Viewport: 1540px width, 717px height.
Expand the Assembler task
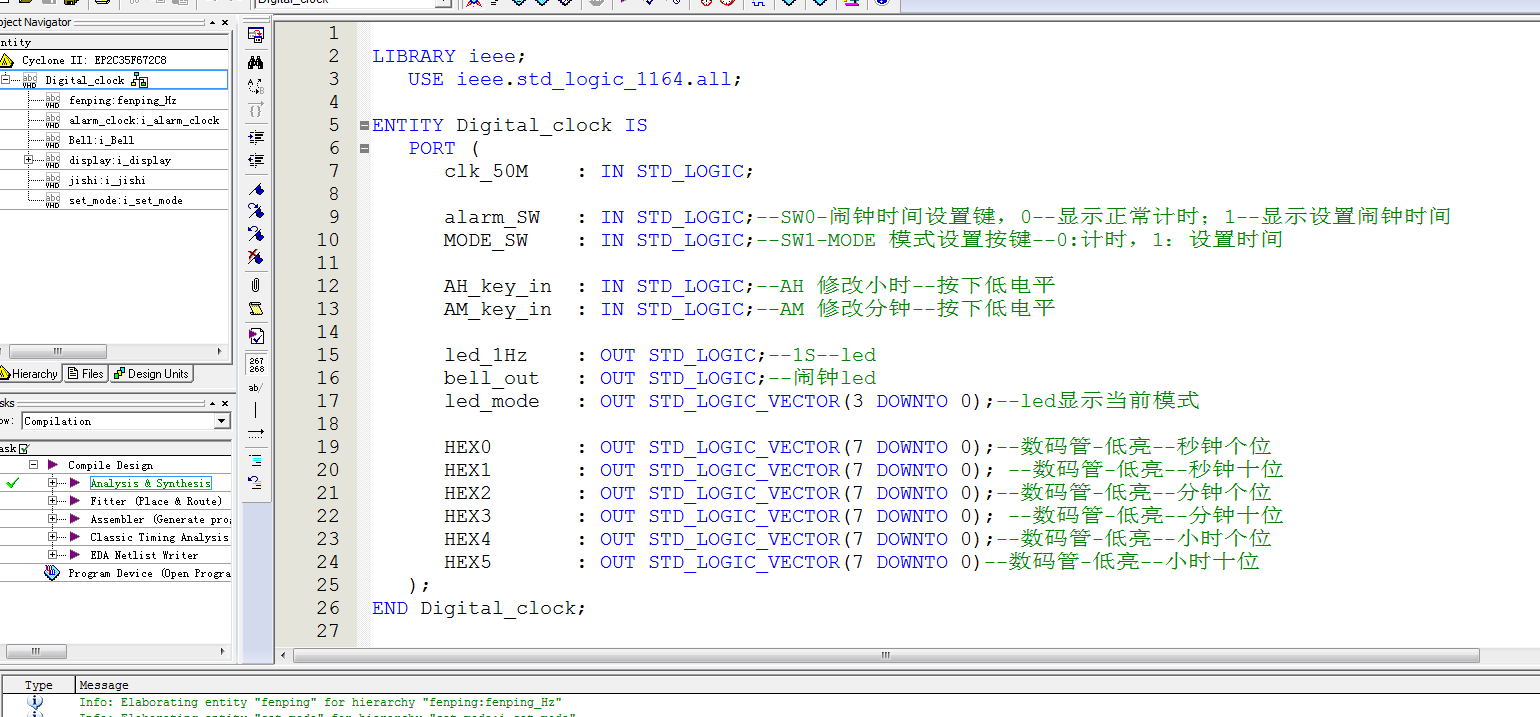[53, 519]
